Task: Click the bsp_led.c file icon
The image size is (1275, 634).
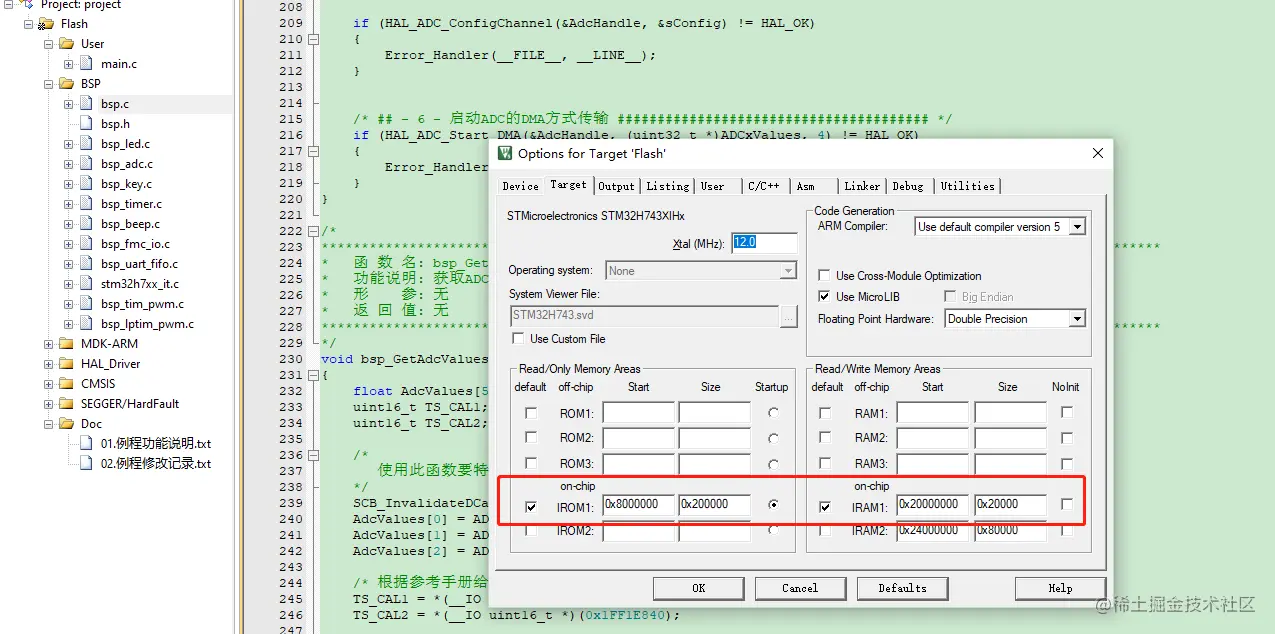Action: (x=86, y=144)
